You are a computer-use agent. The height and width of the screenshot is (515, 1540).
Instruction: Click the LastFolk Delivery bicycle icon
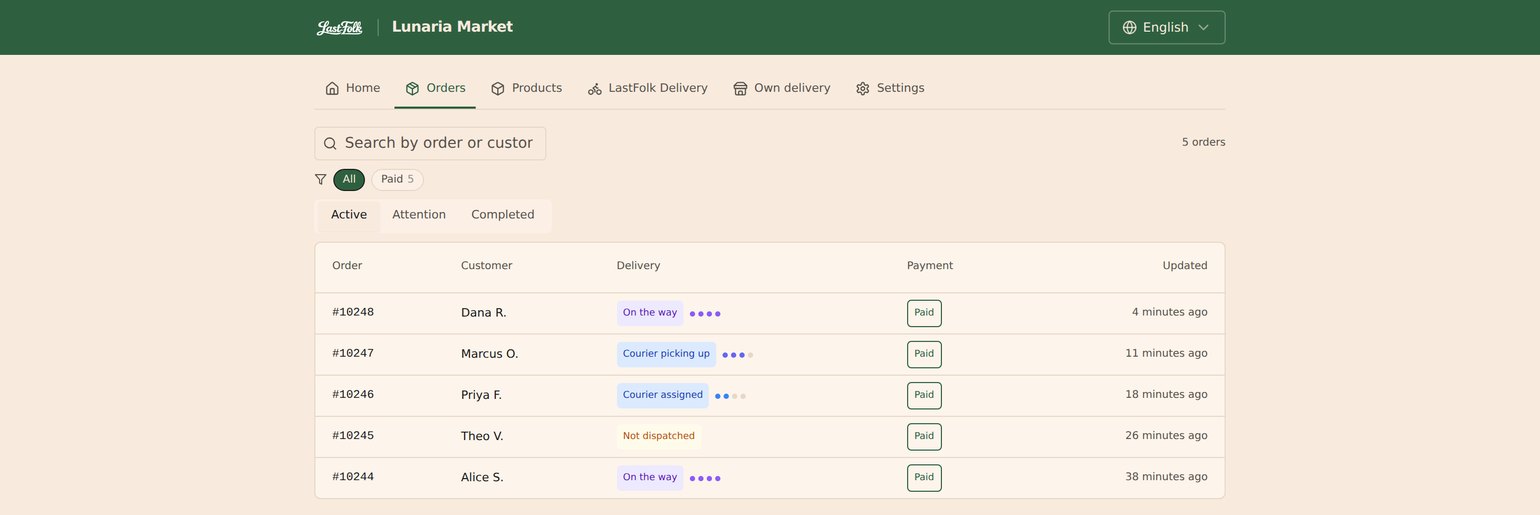click(595, 88)
